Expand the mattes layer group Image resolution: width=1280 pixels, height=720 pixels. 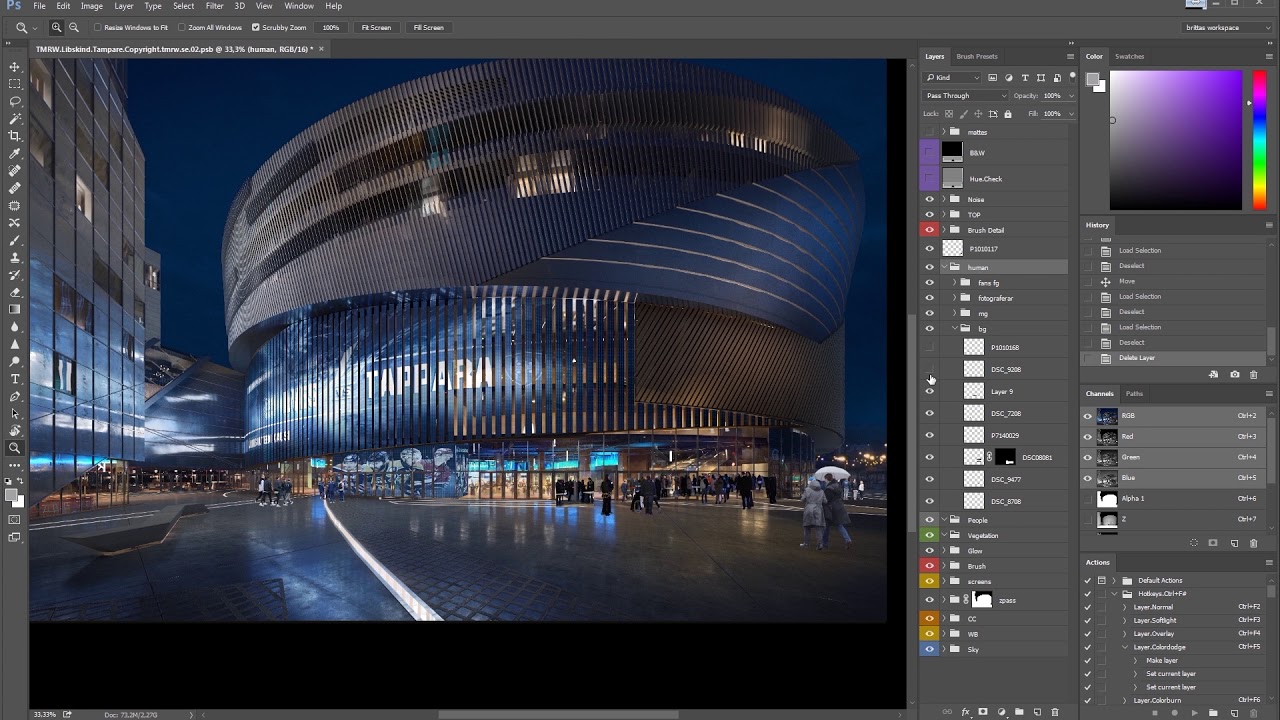pyautogui.click(x=943, y=131)
